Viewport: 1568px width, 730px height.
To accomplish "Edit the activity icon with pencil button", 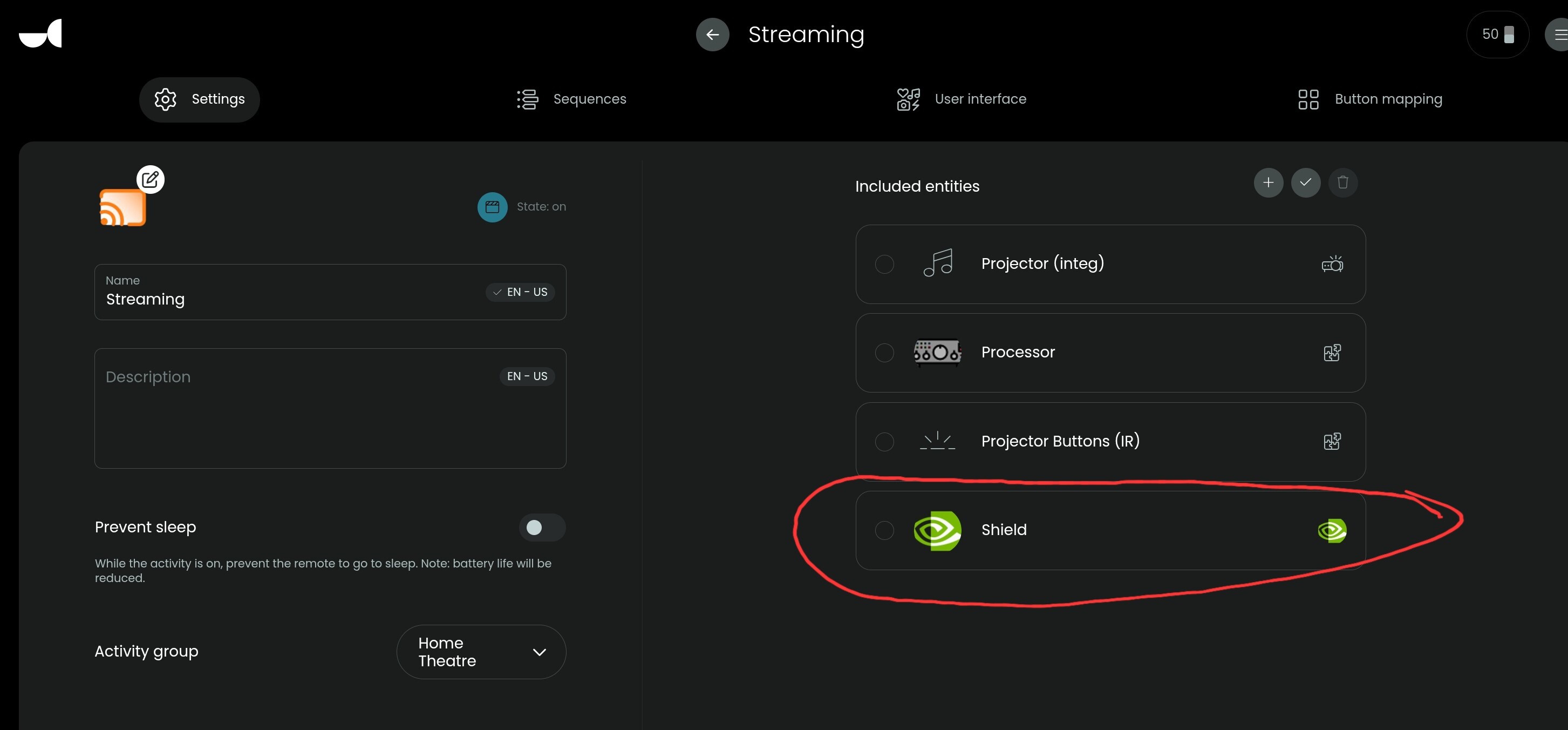I will coord(151,179).
